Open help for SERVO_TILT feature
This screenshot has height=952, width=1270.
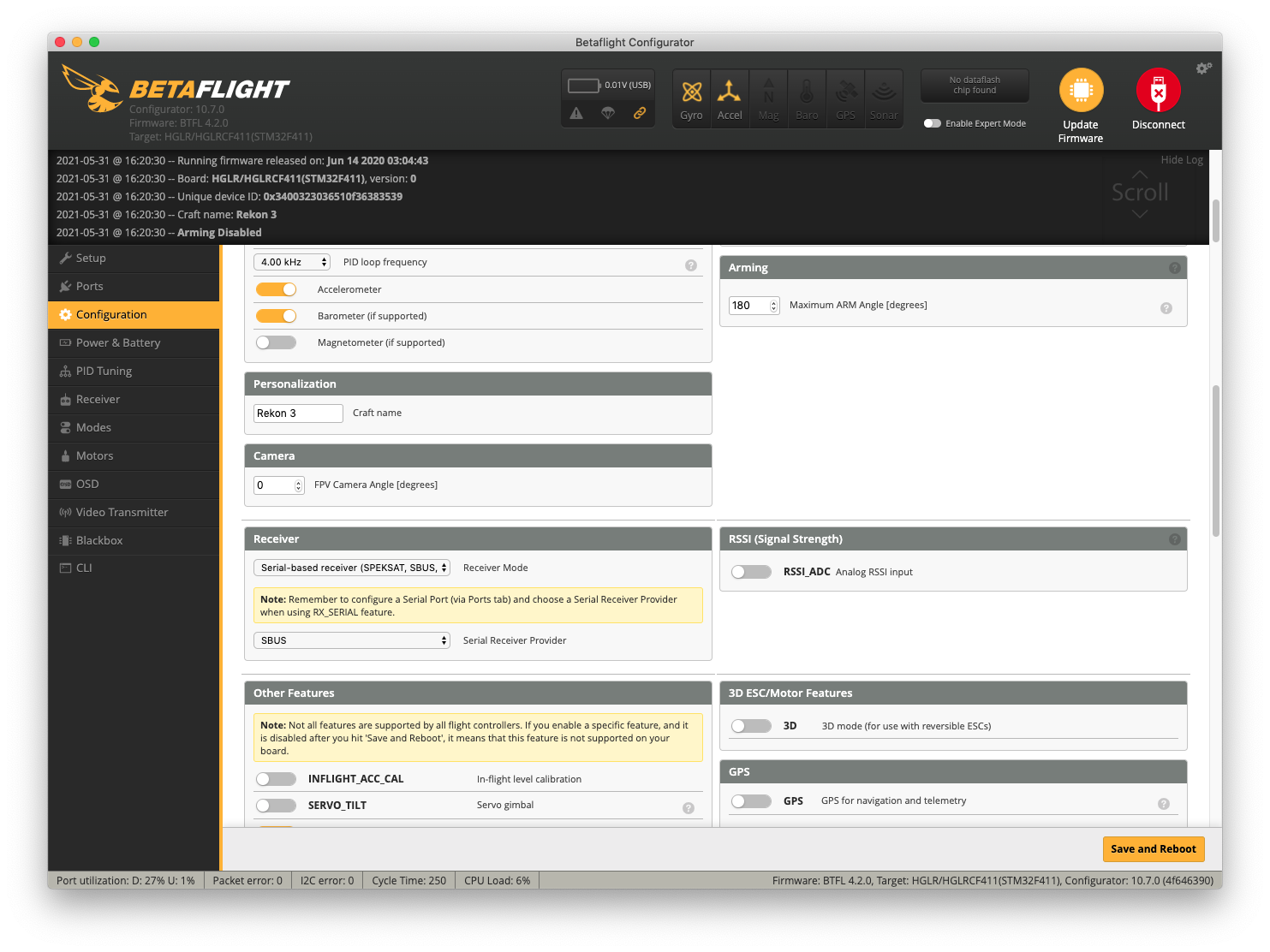pos(689,808)
